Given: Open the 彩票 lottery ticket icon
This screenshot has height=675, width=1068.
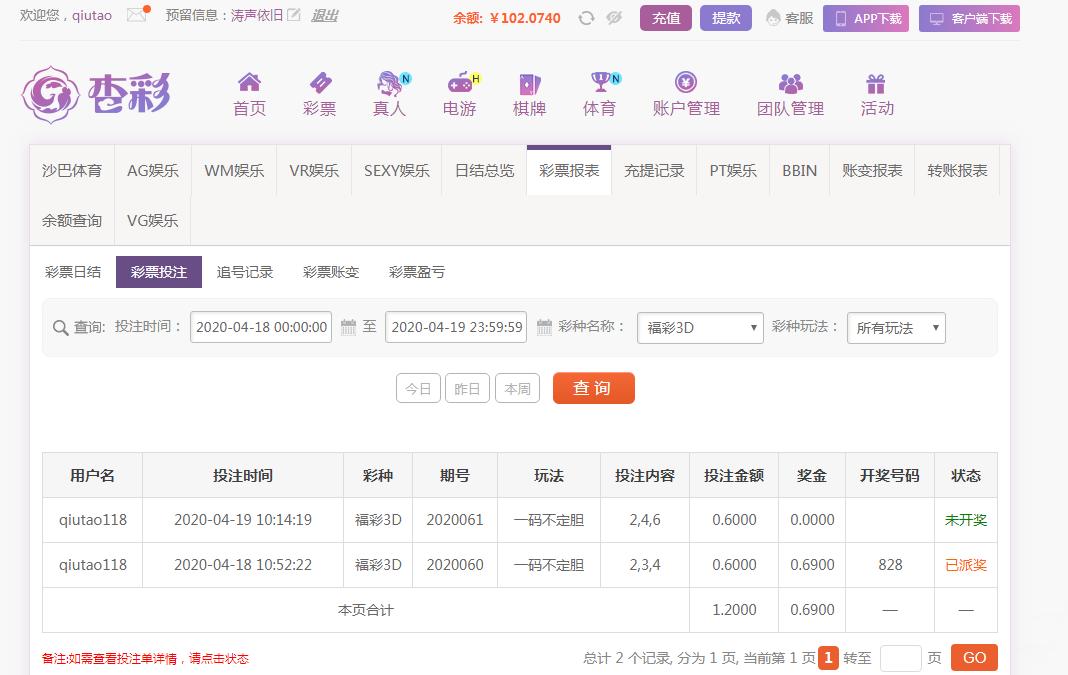Looking at the screenshot, I should (x=319, y=83).
